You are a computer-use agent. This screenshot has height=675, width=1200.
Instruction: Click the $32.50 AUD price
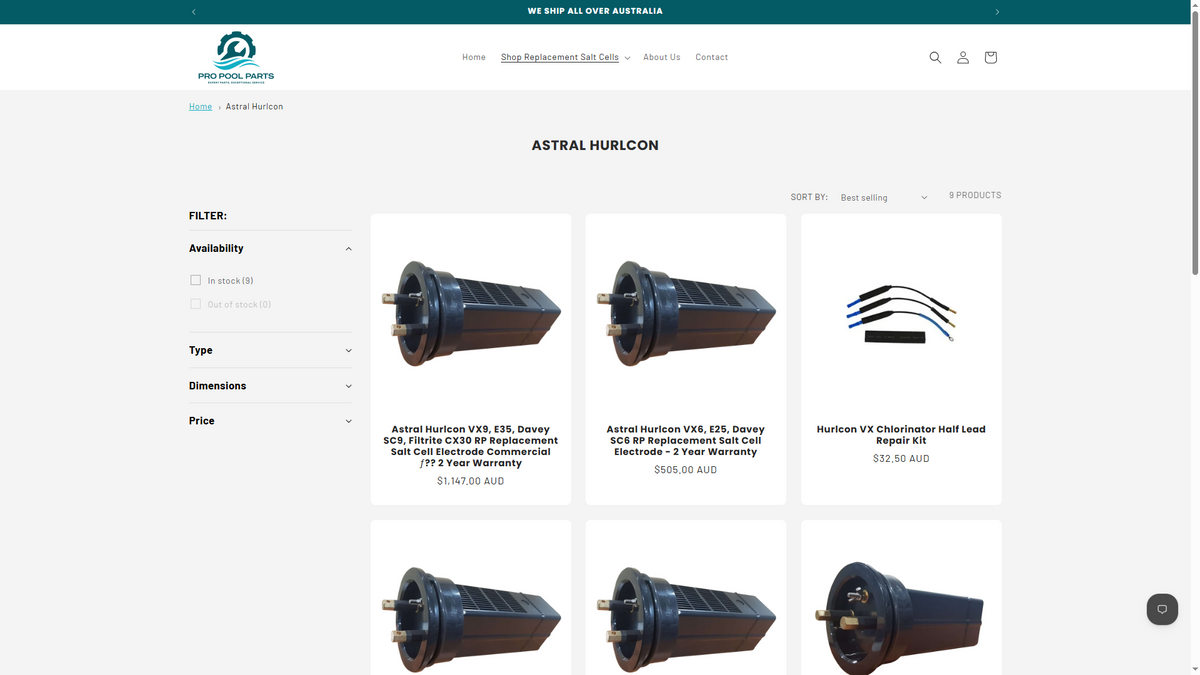point(901,459)
